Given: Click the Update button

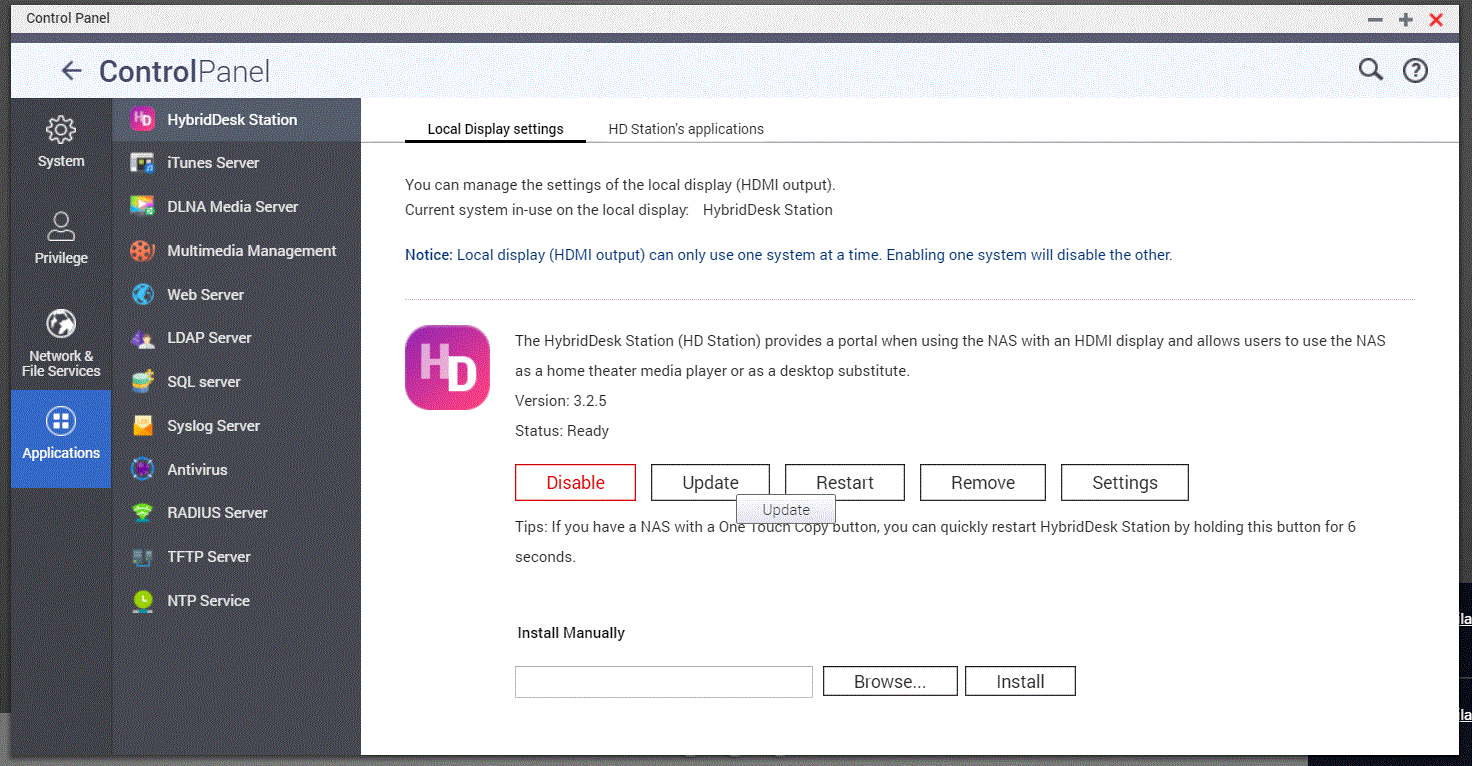Looking at the screenshot, I should (x=710, y=482).
